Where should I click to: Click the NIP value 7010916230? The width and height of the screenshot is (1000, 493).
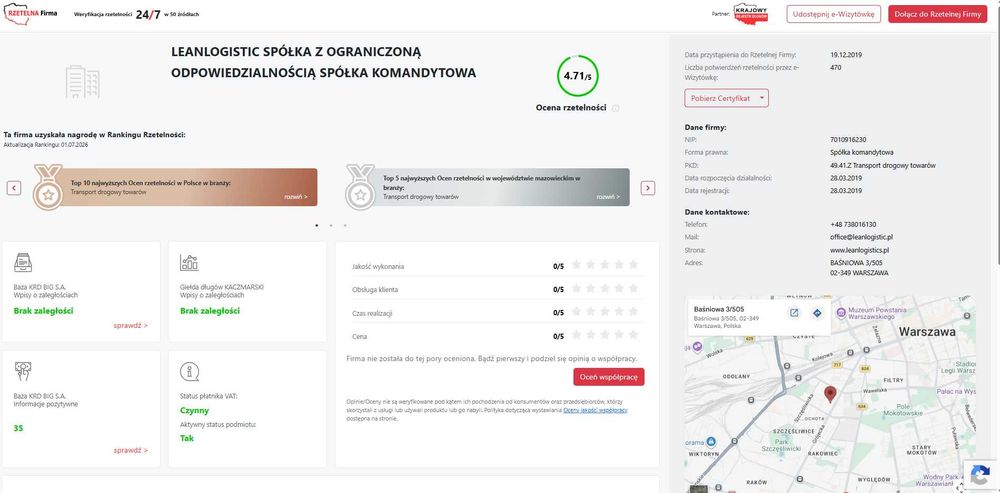[848, 140]
